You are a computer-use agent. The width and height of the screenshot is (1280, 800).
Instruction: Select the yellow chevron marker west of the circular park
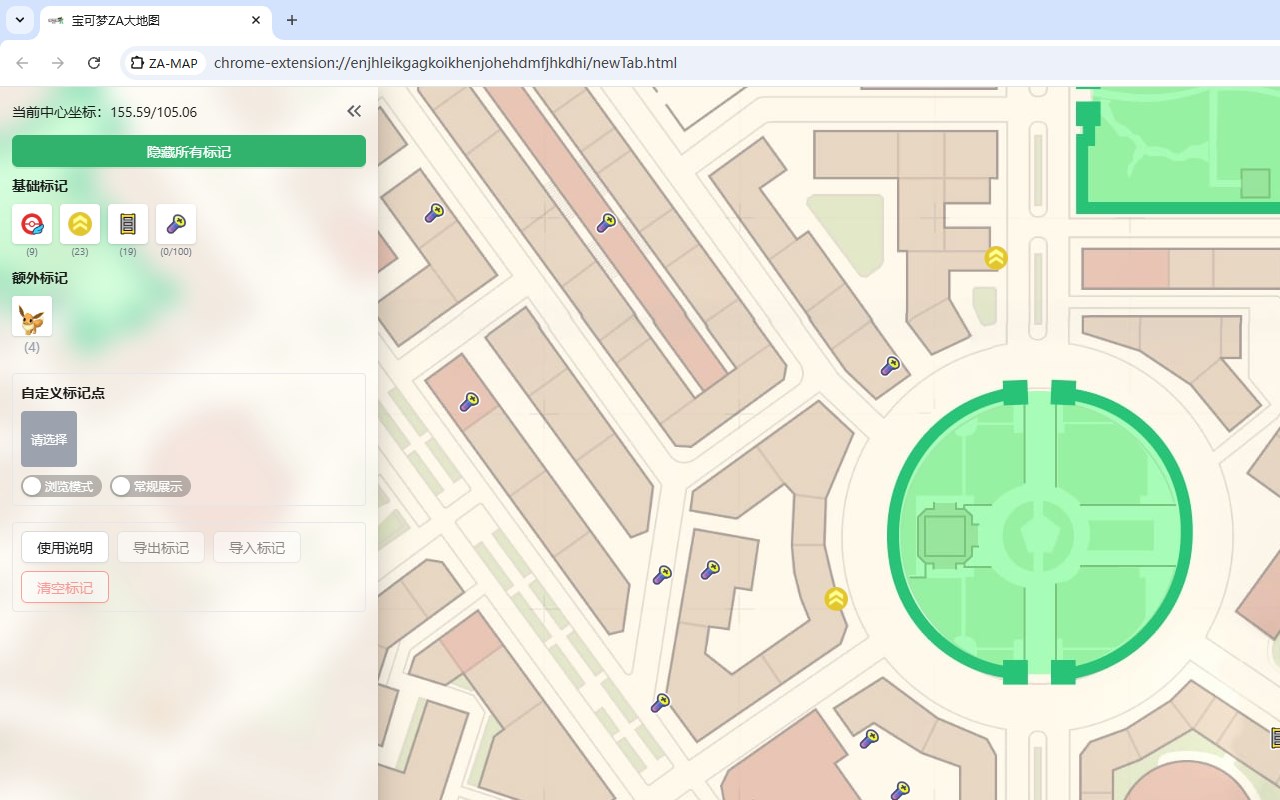point(836,599)
